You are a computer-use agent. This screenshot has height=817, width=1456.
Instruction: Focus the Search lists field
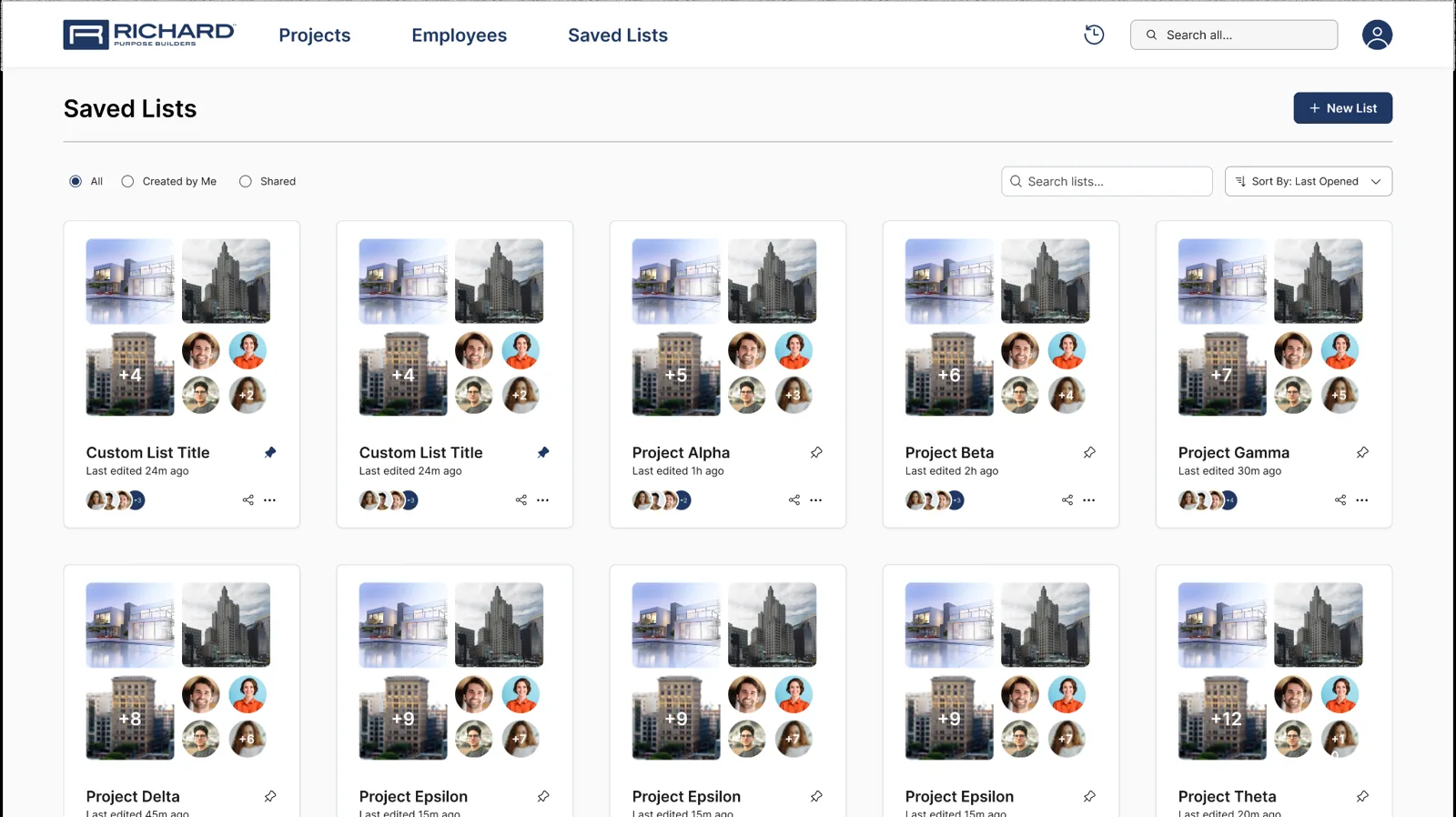point(1107,181)
